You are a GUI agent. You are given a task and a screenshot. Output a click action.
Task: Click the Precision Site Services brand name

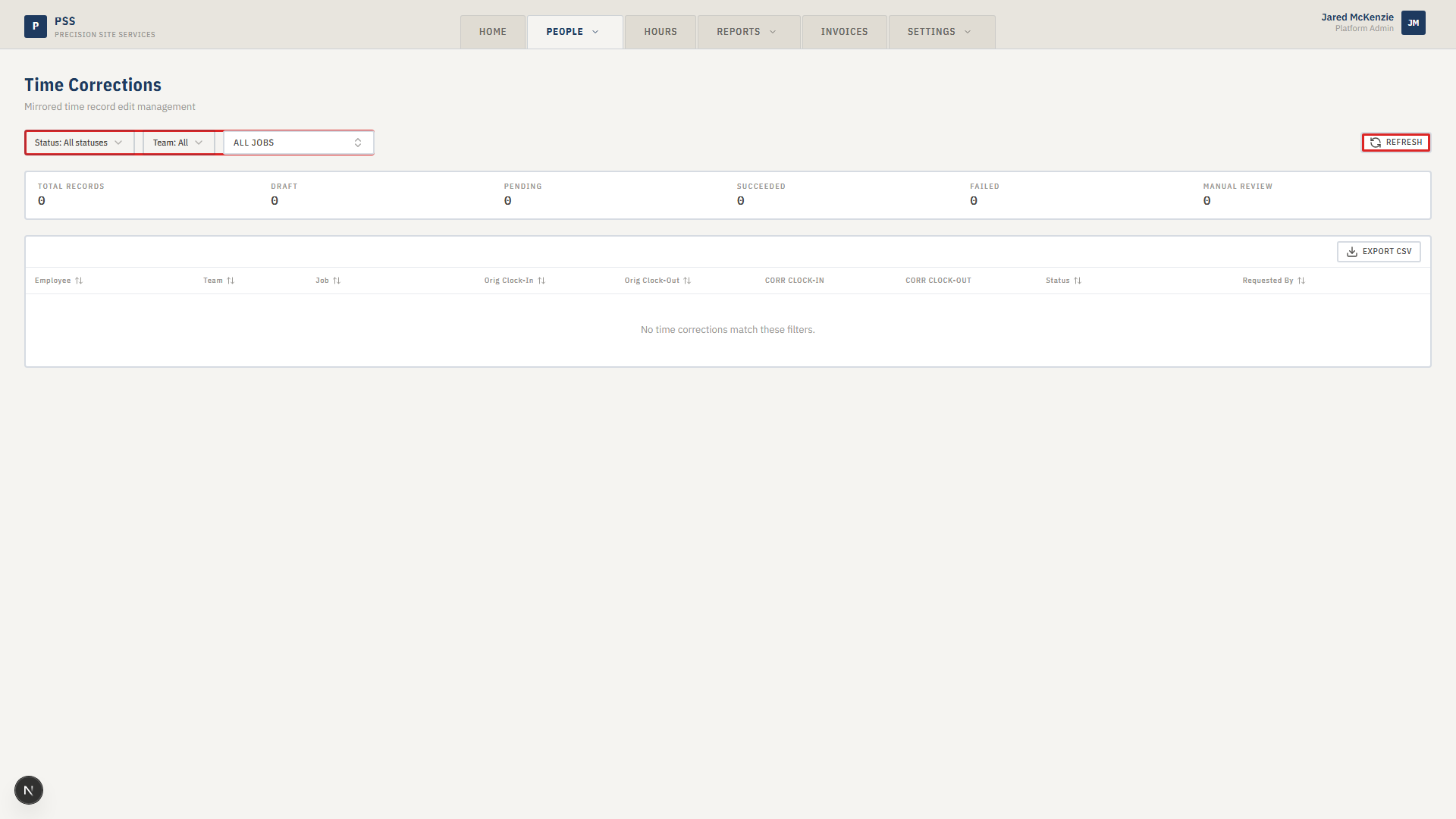tap(105, 35)
